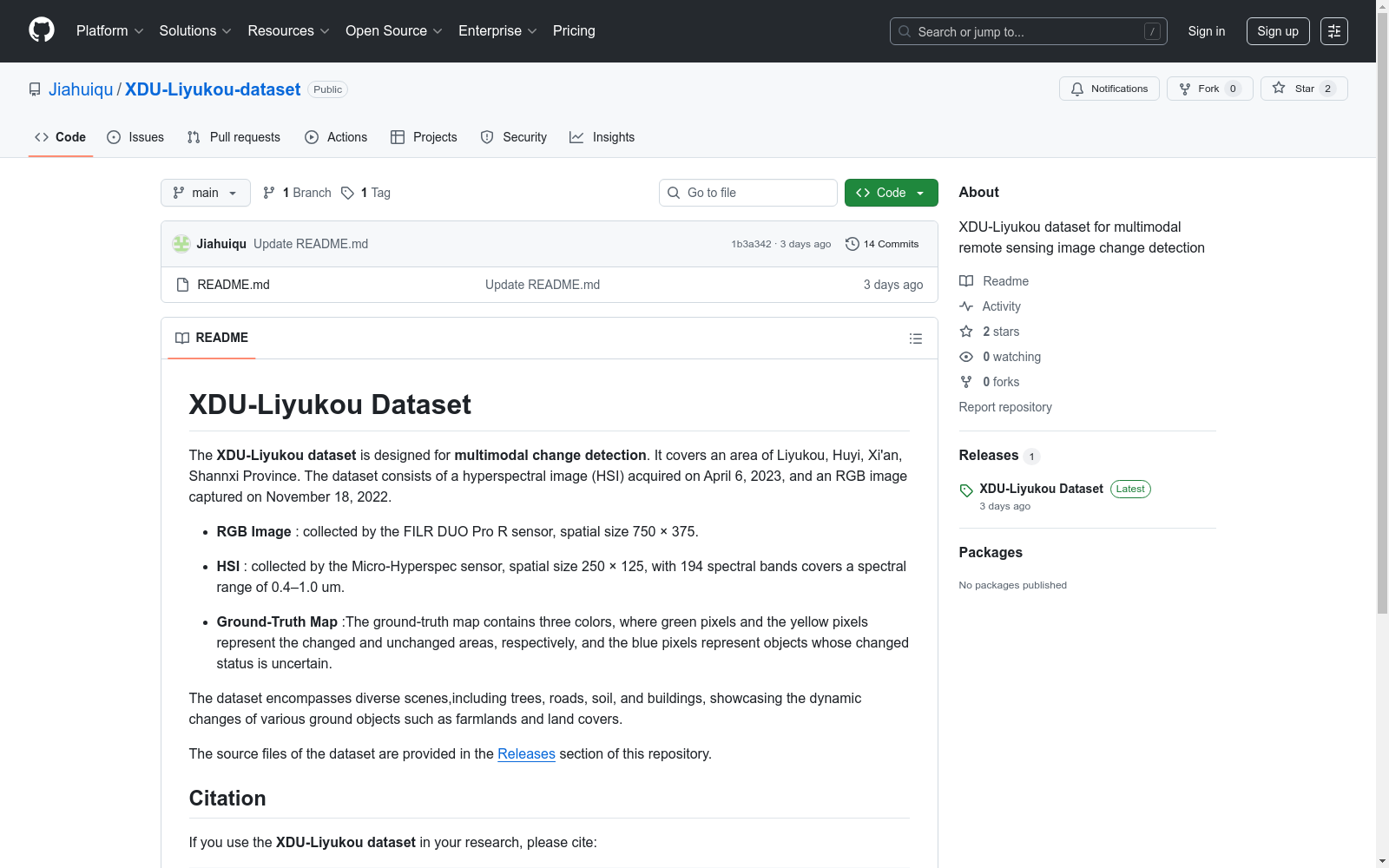
Task: Expand the Enterprise menu
Action: click(498, 31)
